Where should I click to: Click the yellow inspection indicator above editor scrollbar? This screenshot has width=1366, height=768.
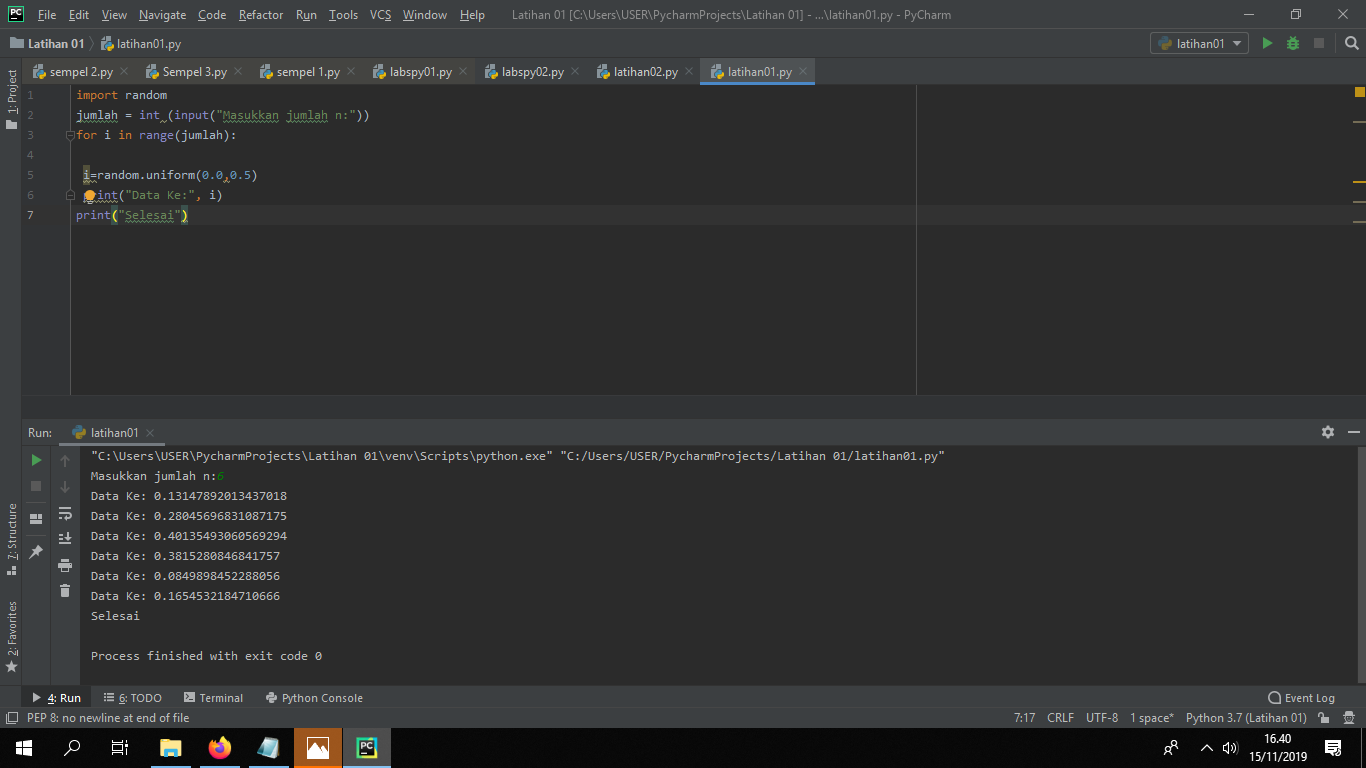[x=1360, y=92]
